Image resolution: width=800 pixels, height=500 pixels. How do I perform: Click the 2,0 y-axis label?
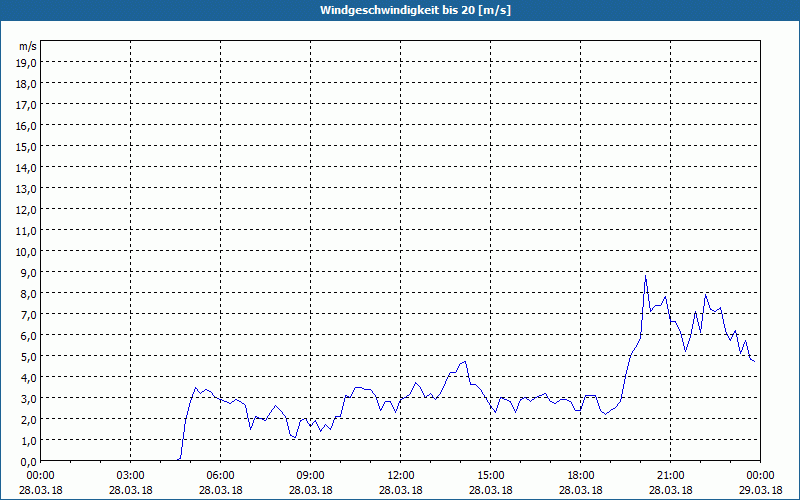click(30, 419)
